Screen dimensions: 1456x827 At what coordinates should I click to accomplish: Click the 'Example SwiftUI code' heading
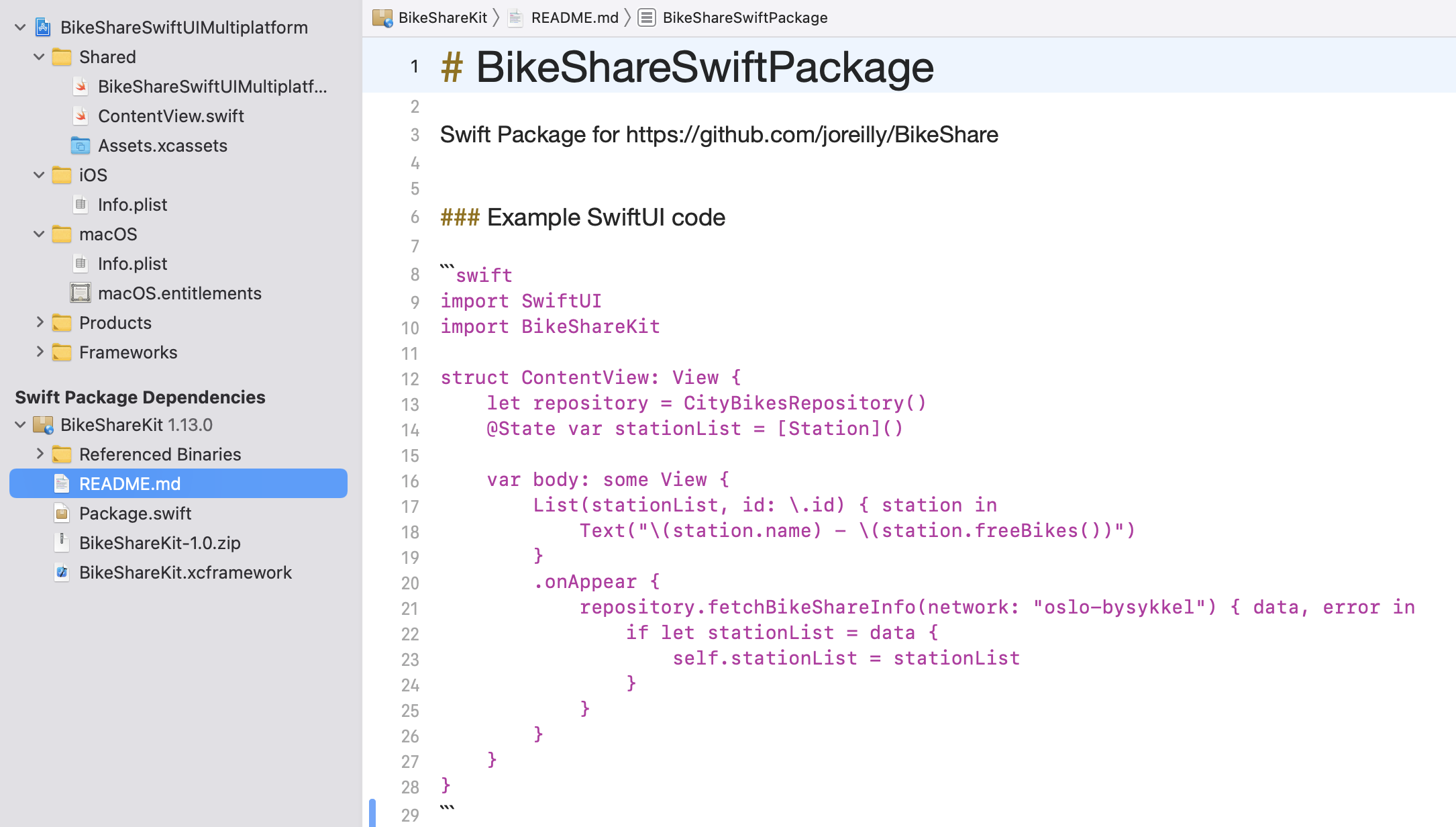click(606, 217)
